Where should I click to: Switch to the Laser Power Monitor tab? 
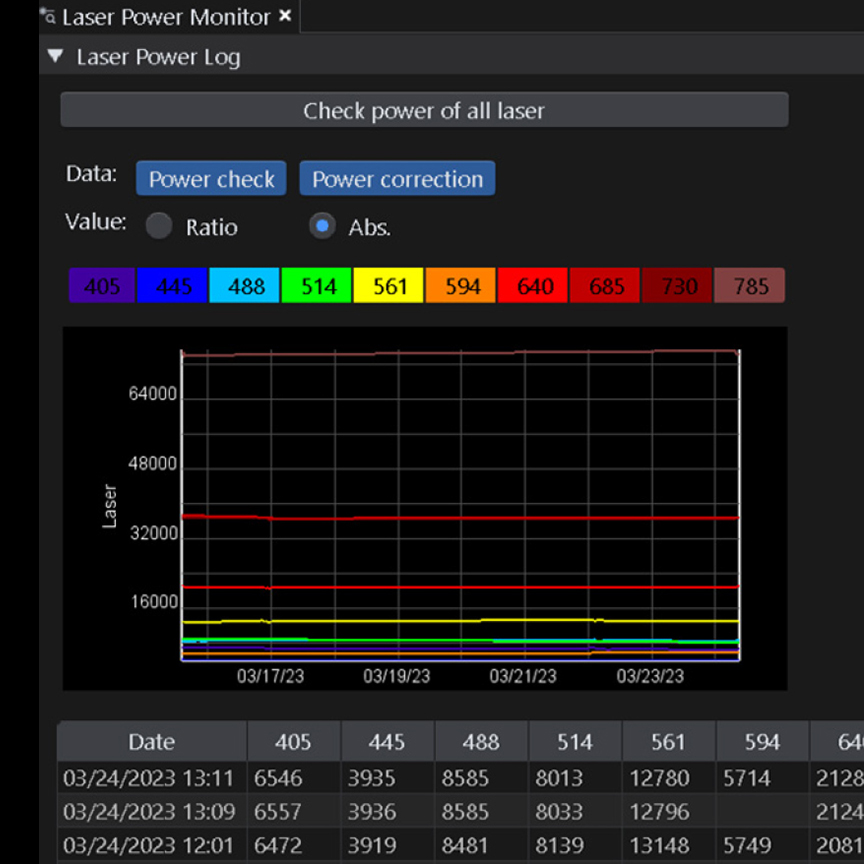click(160, 16)
